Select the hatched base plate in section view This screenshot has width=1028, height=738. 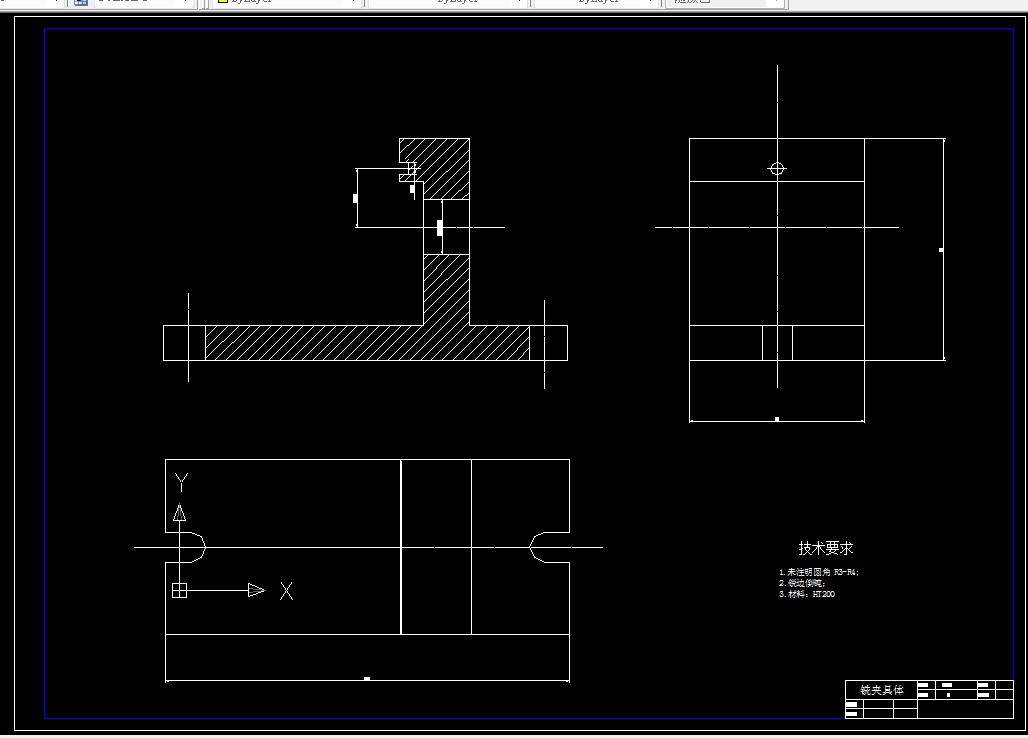click(x=367, y=343)
